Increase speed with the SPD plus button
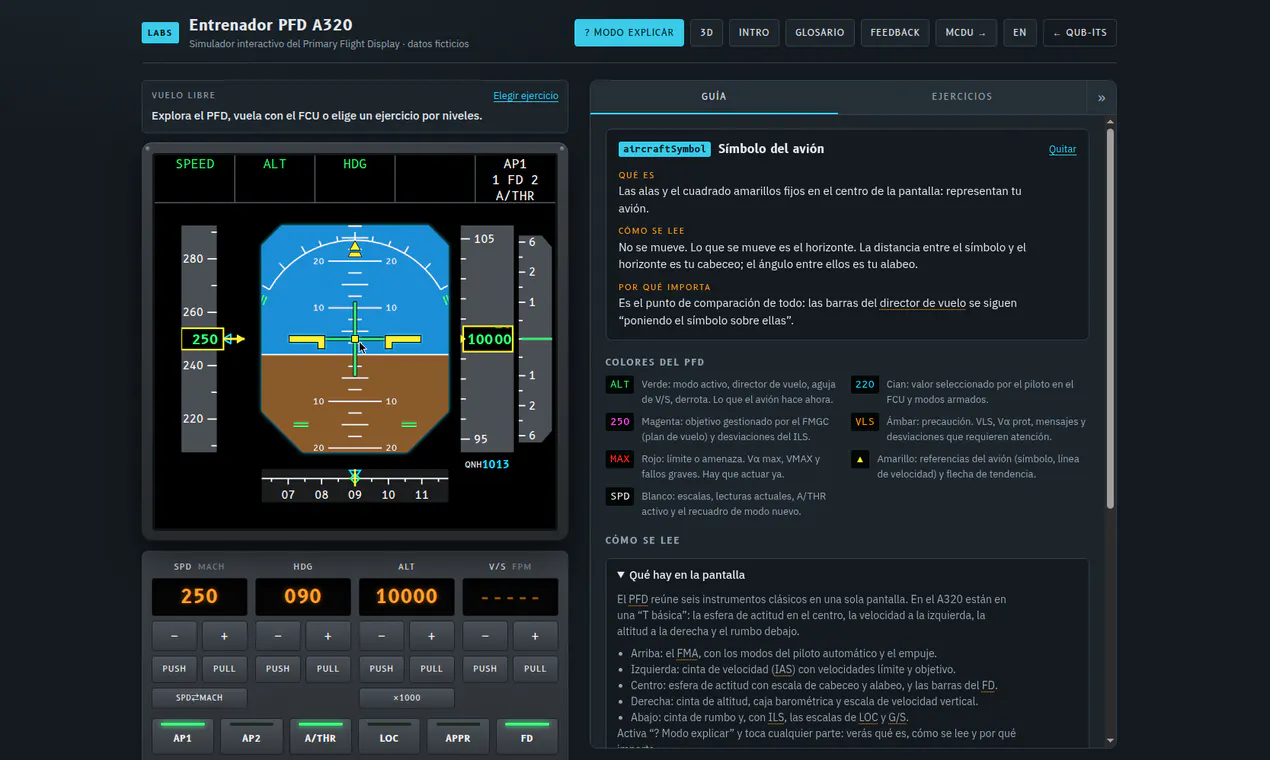 (224, 636)
